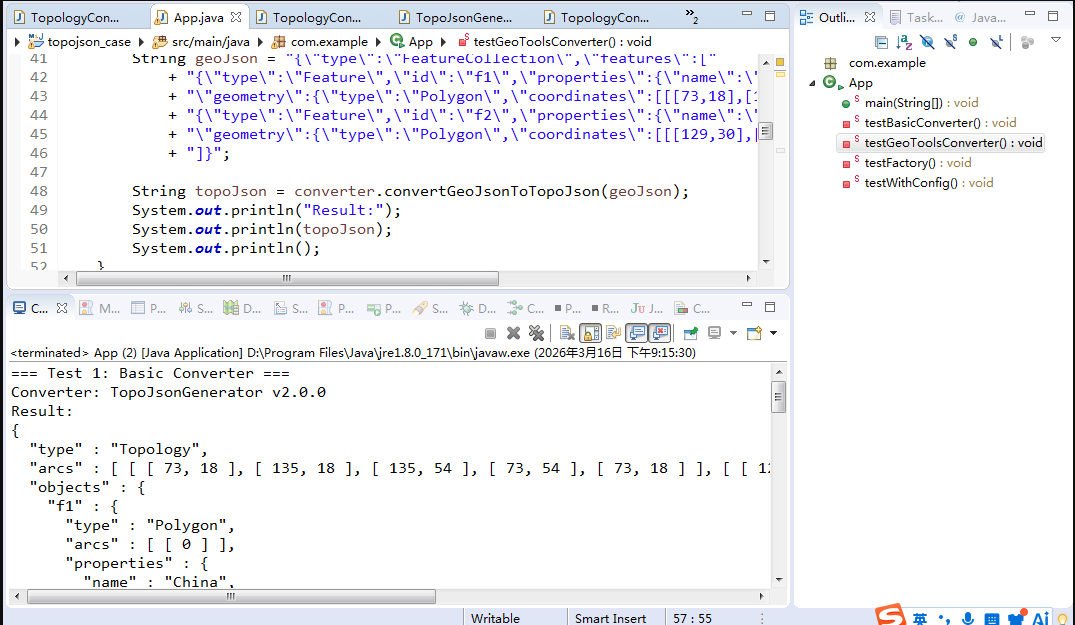Screen dimensions: 1075x625
Task: Open the Debug view tab
Action: coord(477,308)
